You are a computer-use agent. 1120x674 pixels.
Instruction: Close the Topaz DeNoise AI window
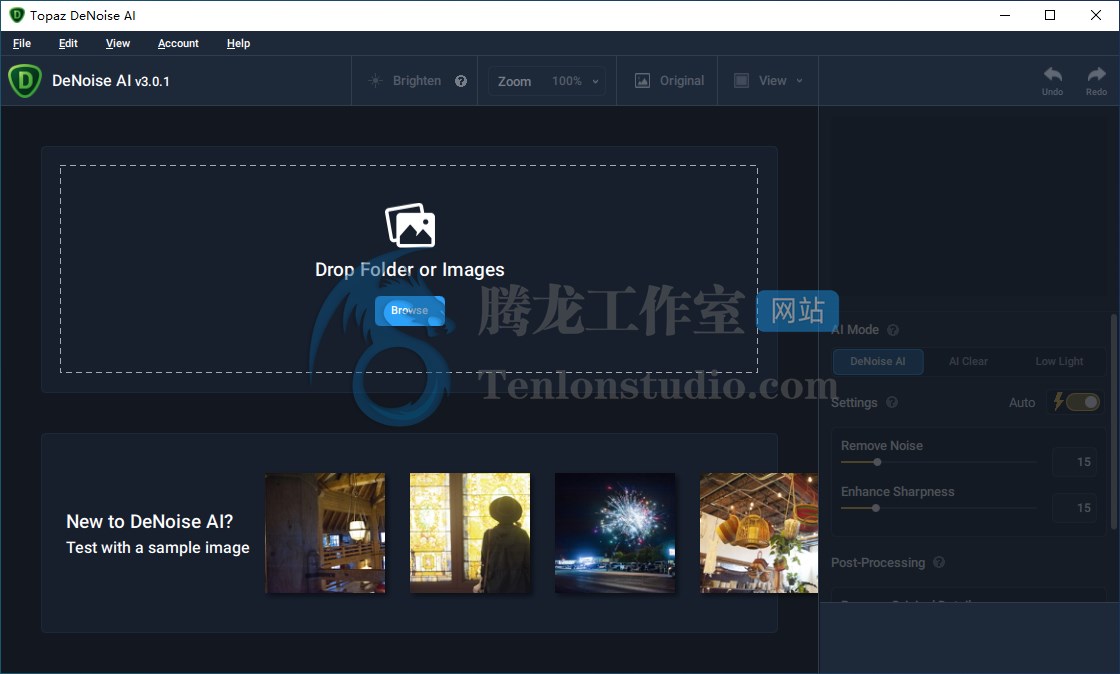(1096, 15)
